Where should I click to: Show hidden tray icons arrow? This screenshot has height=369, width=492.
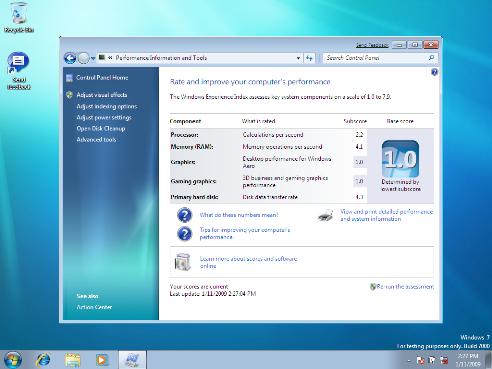point(409,361)
